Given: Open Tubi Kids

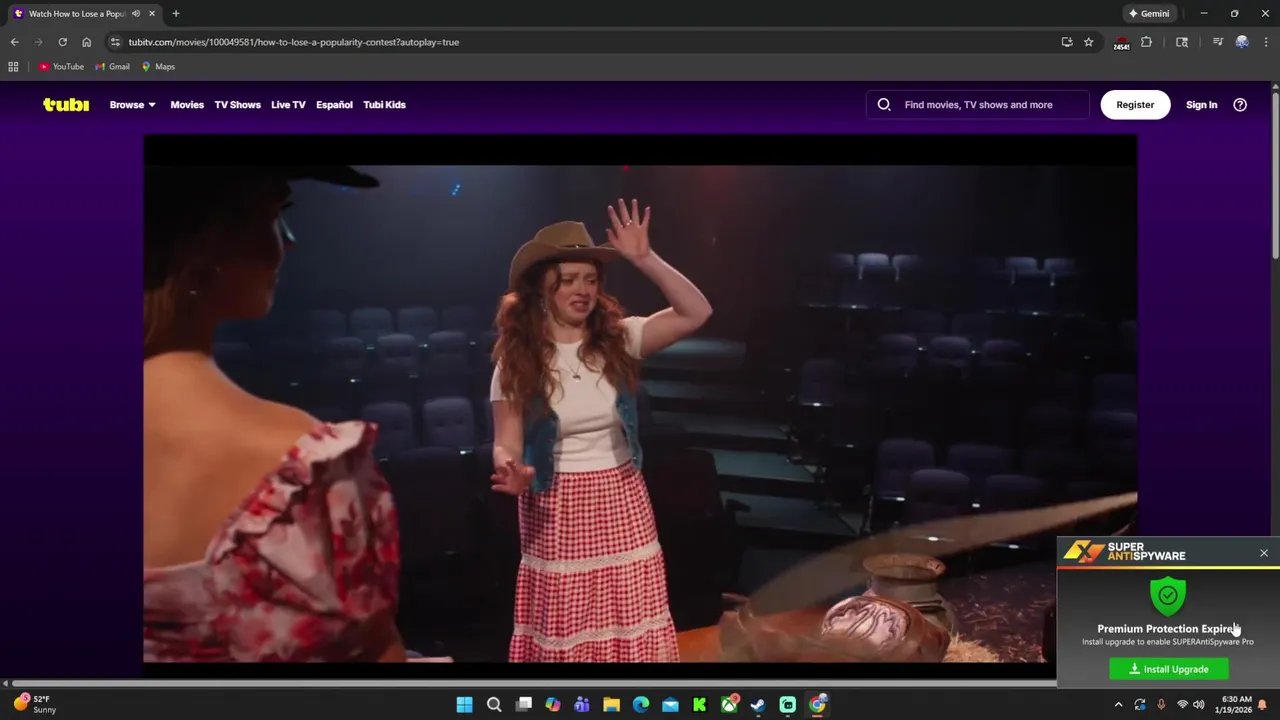Looking at the screenshot, I should [384, 104].
